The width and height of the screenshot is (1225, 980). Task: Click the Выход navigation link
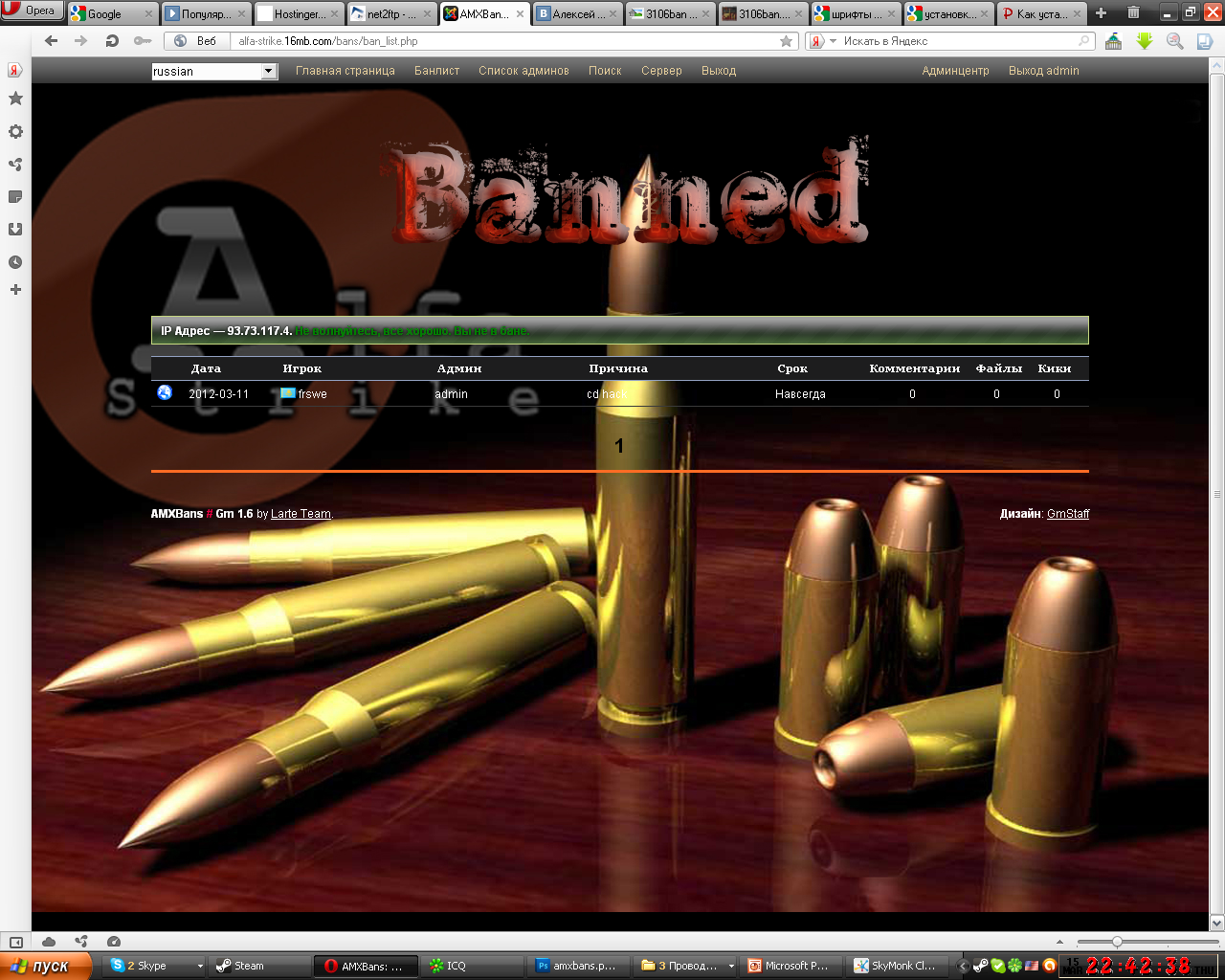[x=719, y=71]
